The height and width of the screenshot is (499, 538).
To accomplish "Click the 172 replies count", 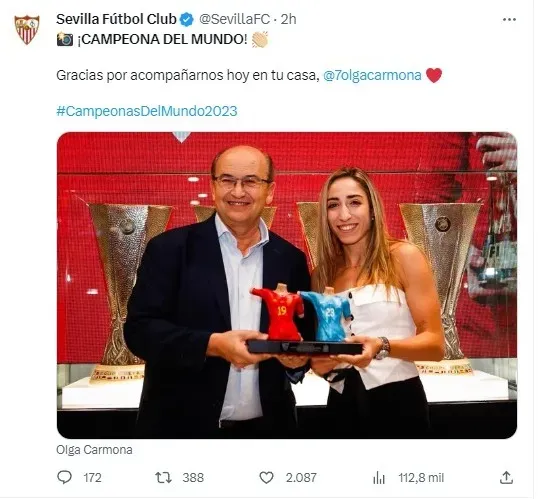I will (x=92, y=478).
